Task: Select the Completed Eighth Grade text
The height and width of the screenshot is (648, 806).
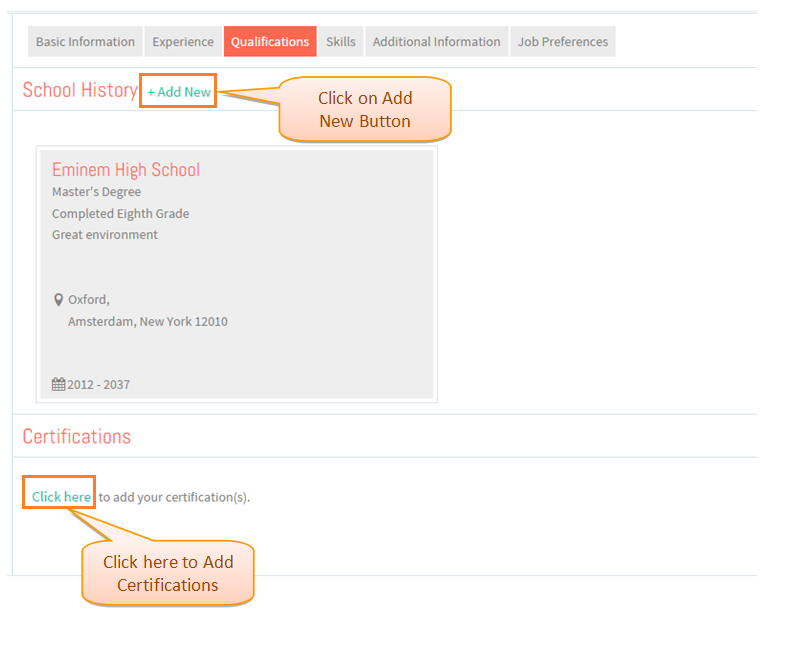Action: 120,213
